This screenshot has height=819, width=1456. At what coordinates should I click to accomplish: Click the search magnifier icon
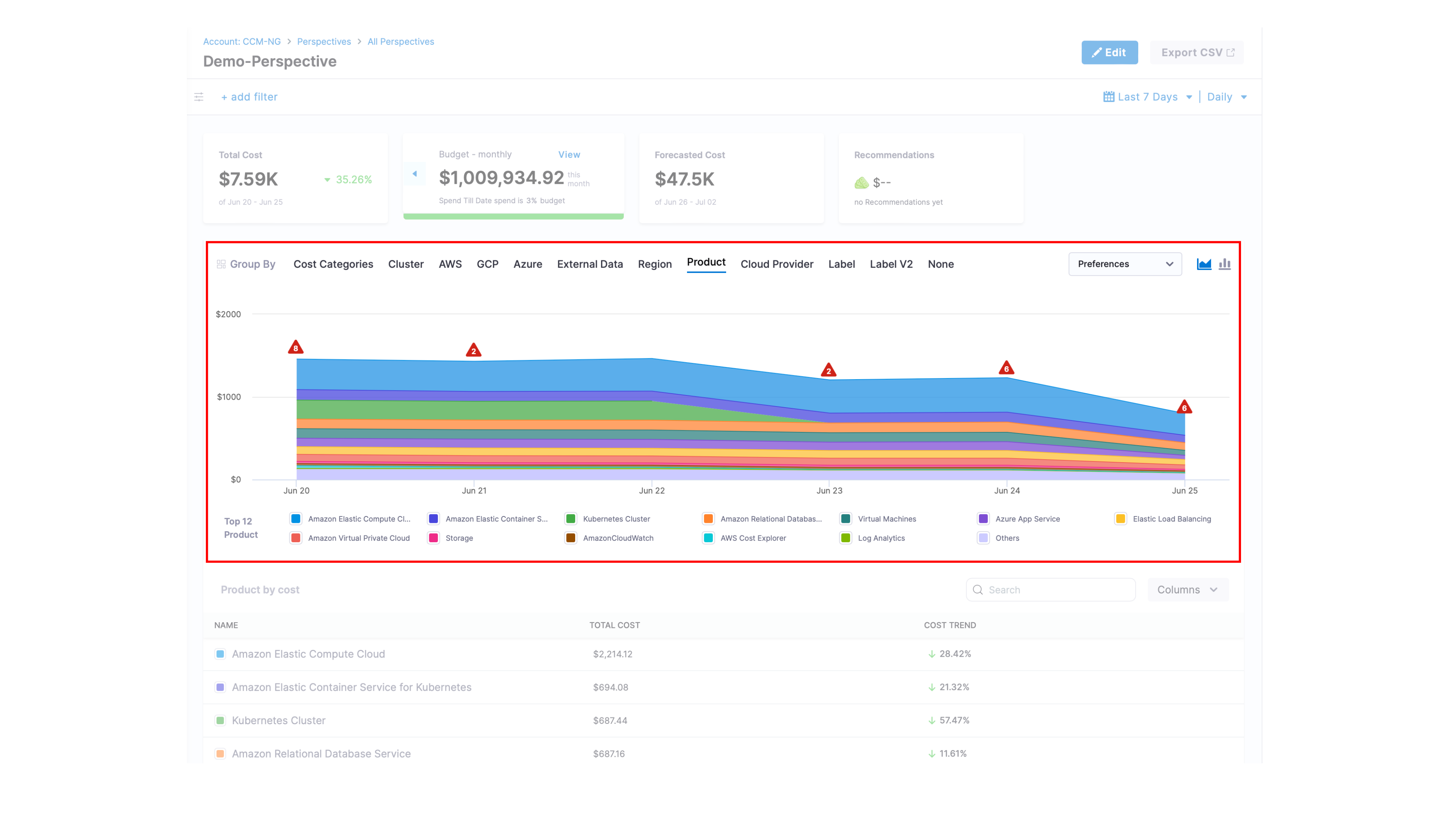click(x=978, y=590)
